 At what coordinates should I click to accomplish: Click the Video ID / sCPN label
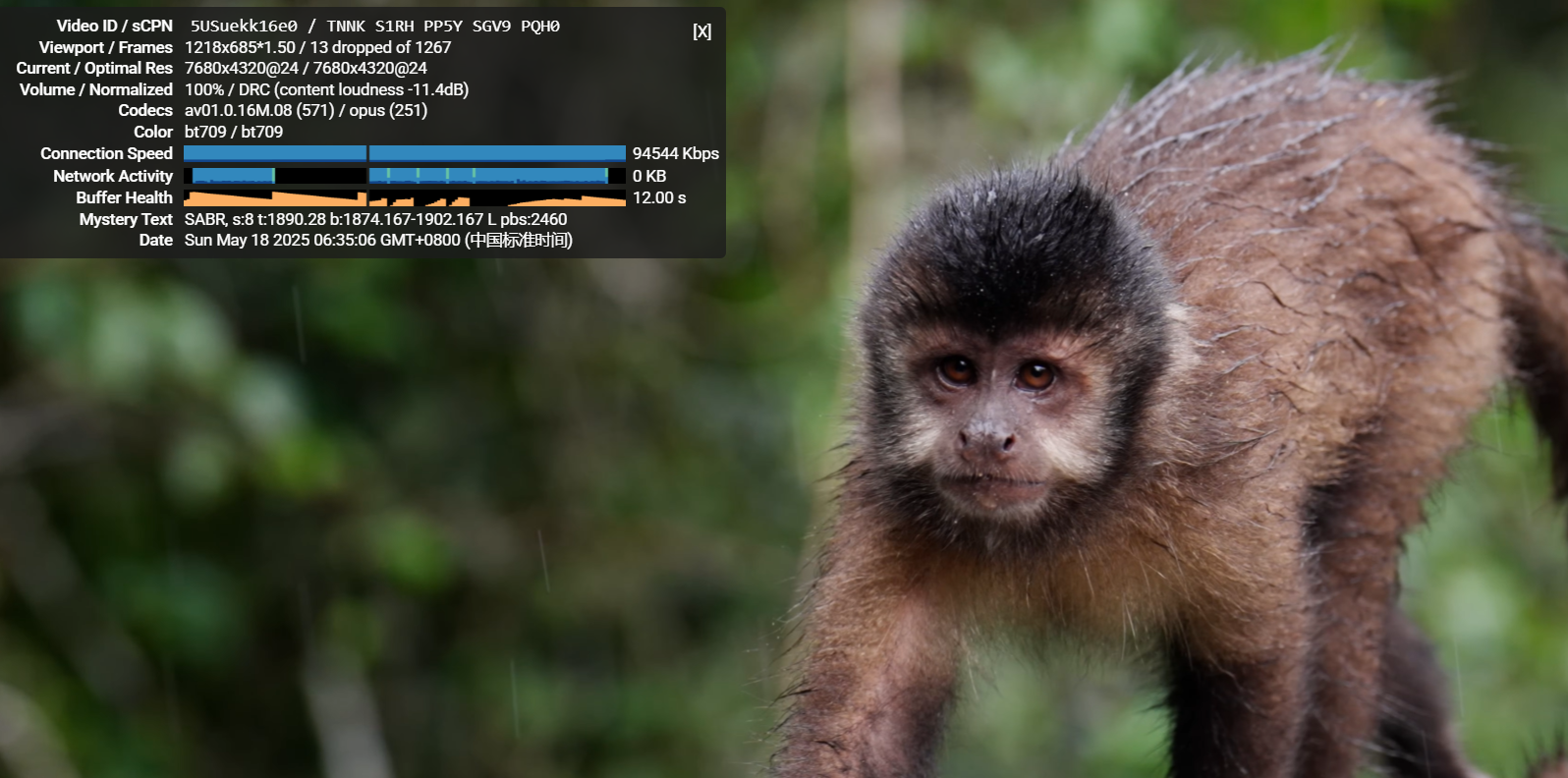click(114, 26)
